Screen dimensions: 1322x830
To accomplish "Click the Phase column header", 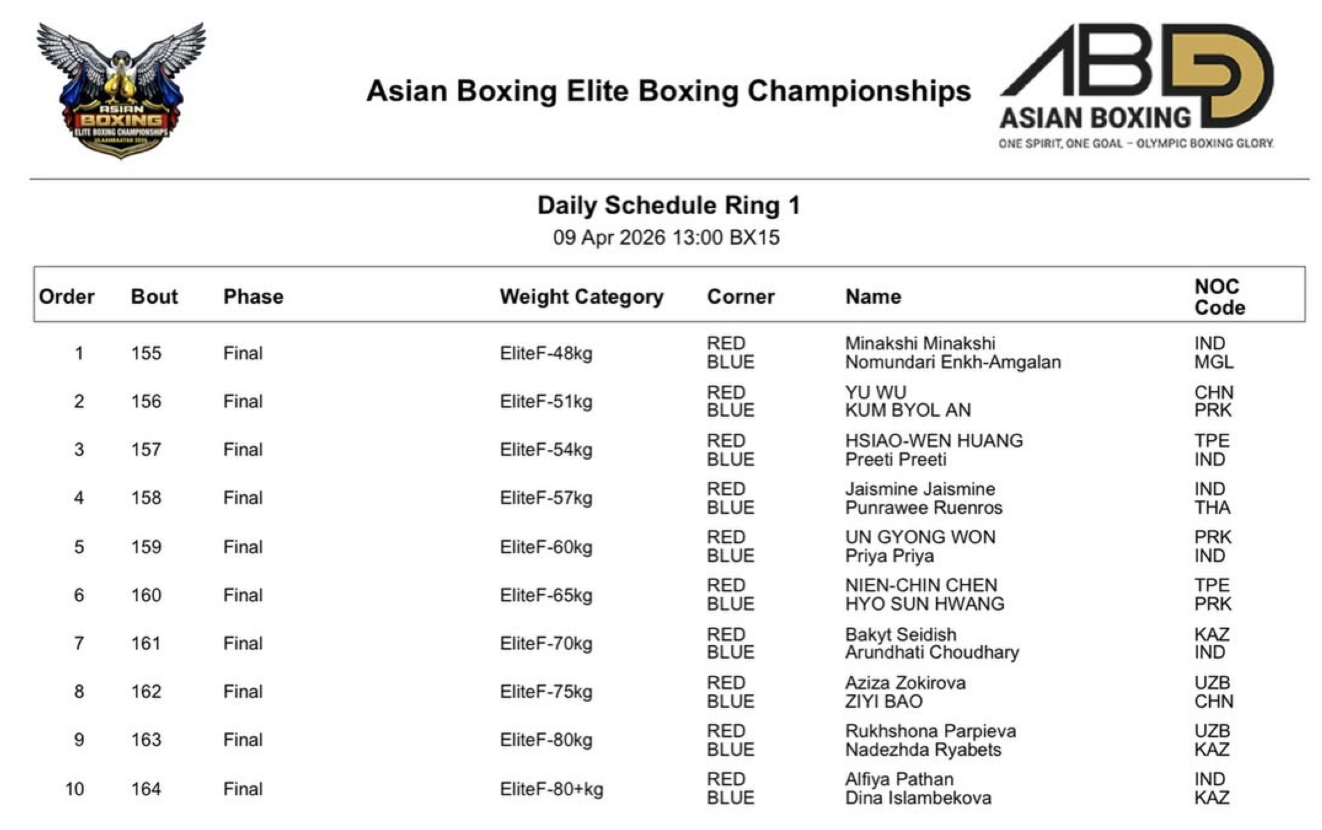I will (253, 297).
